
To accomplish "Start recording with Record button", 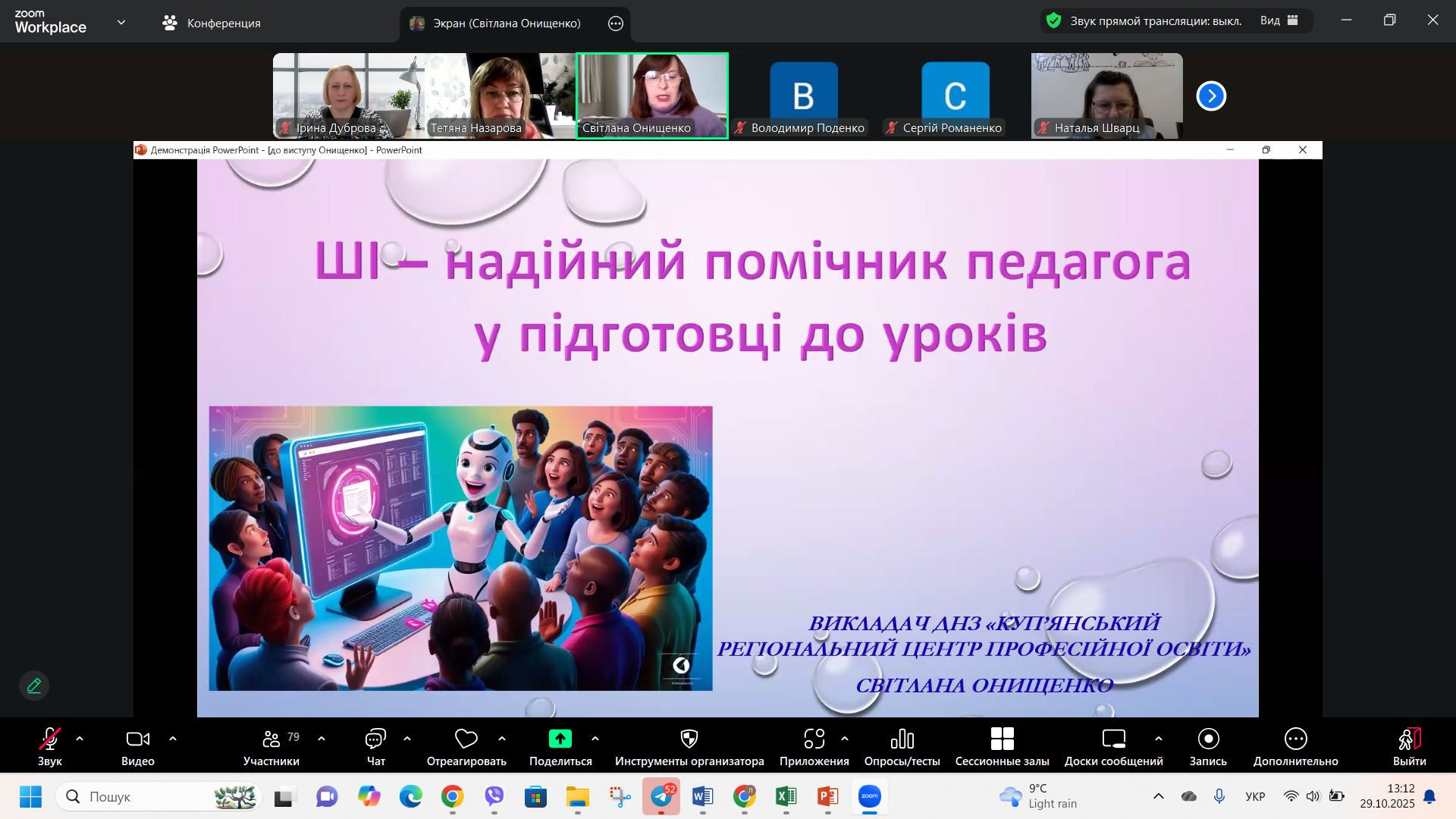I will click(x=1208, y=739).
